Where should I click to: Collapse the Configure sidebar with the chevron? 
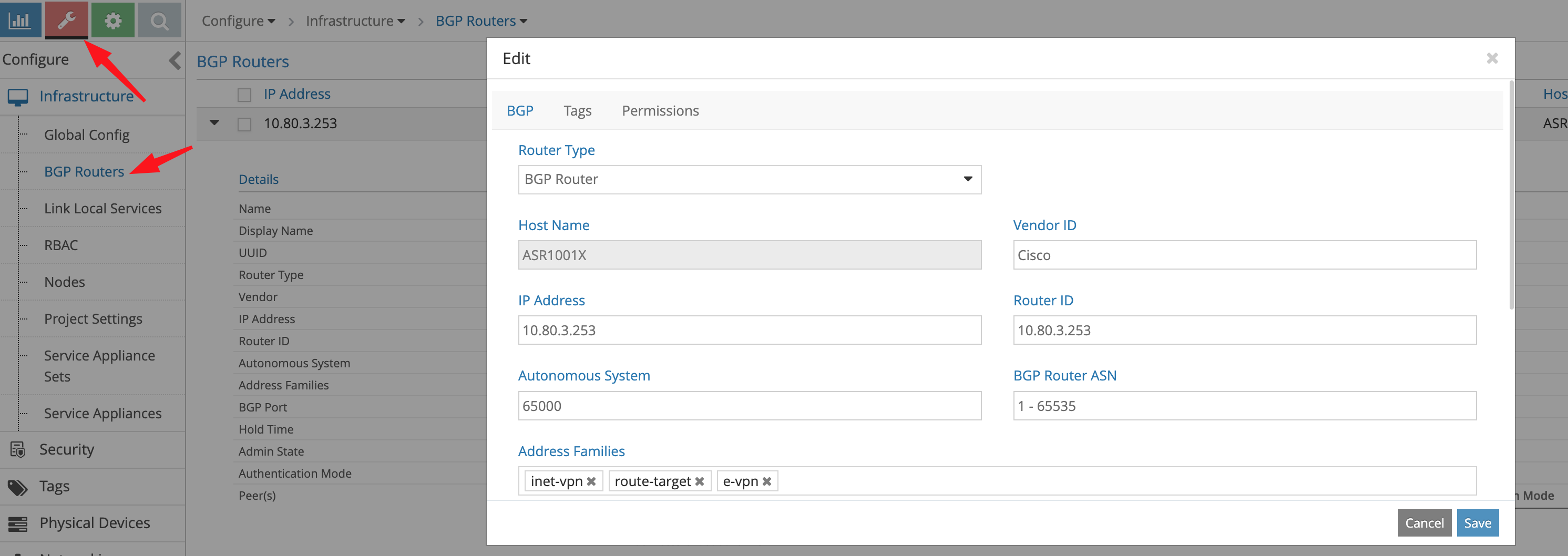175,60
